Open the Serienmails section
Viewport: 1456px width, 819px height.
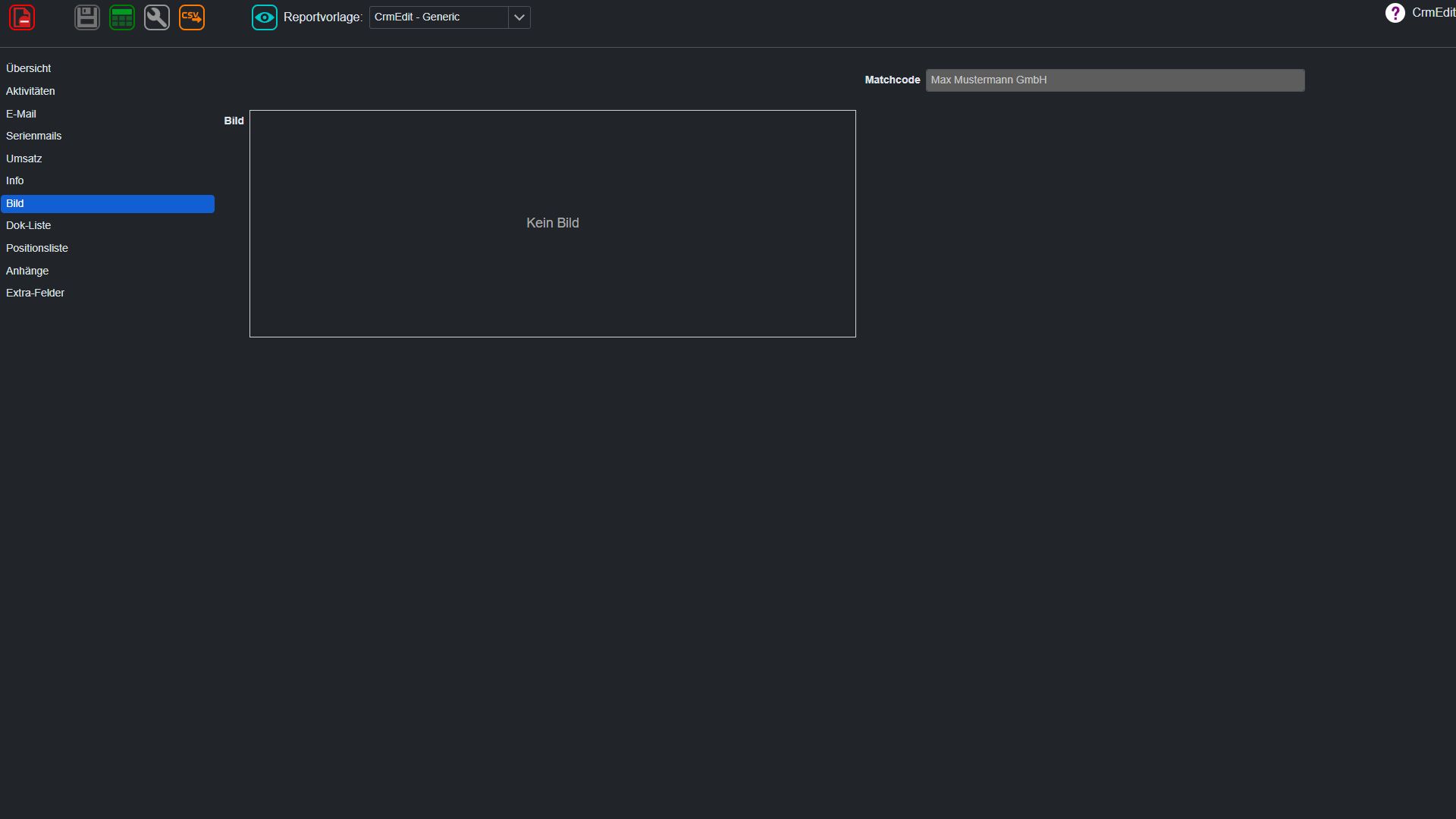[108, 136]
